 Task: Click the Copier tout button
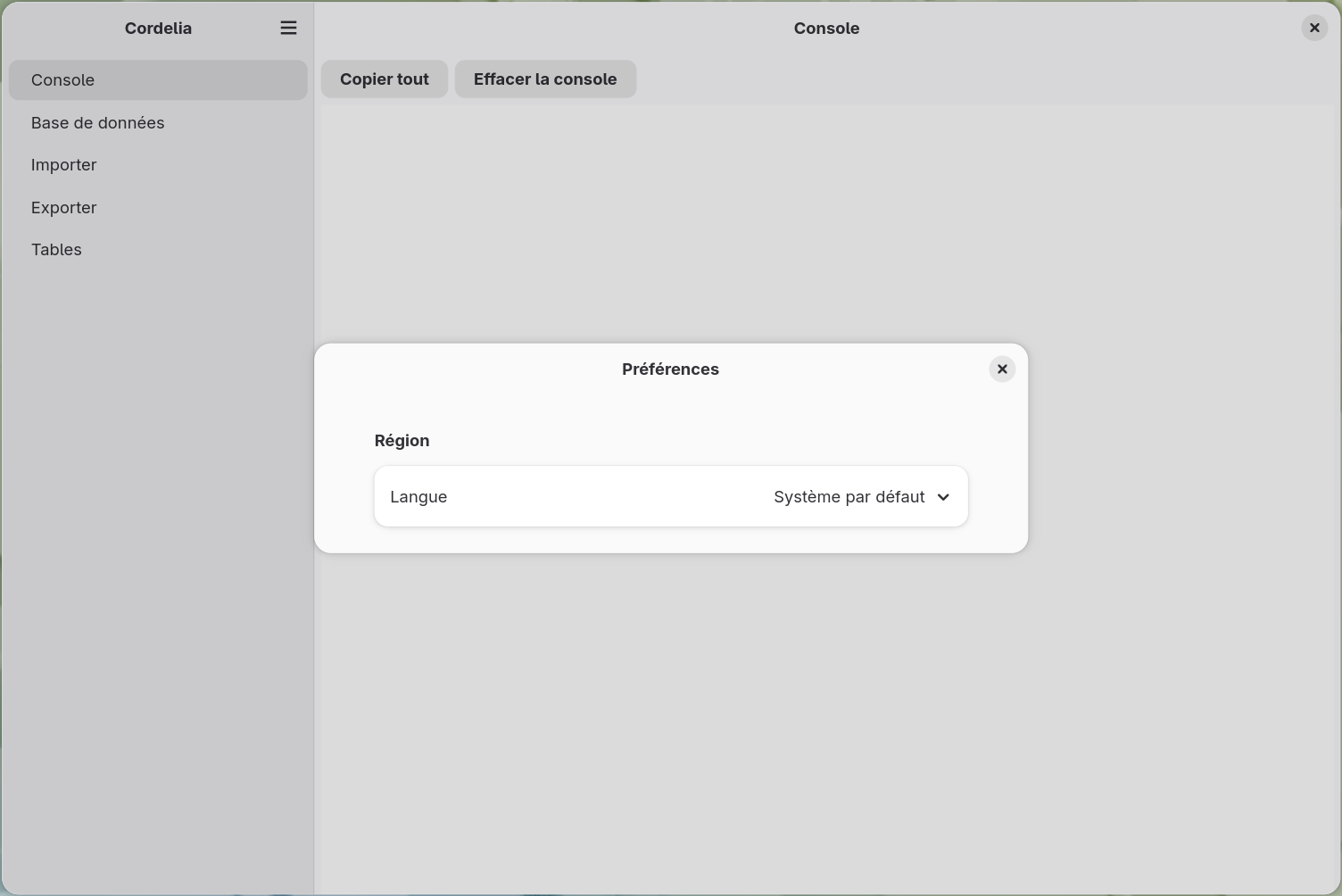[x=385, y=79]
